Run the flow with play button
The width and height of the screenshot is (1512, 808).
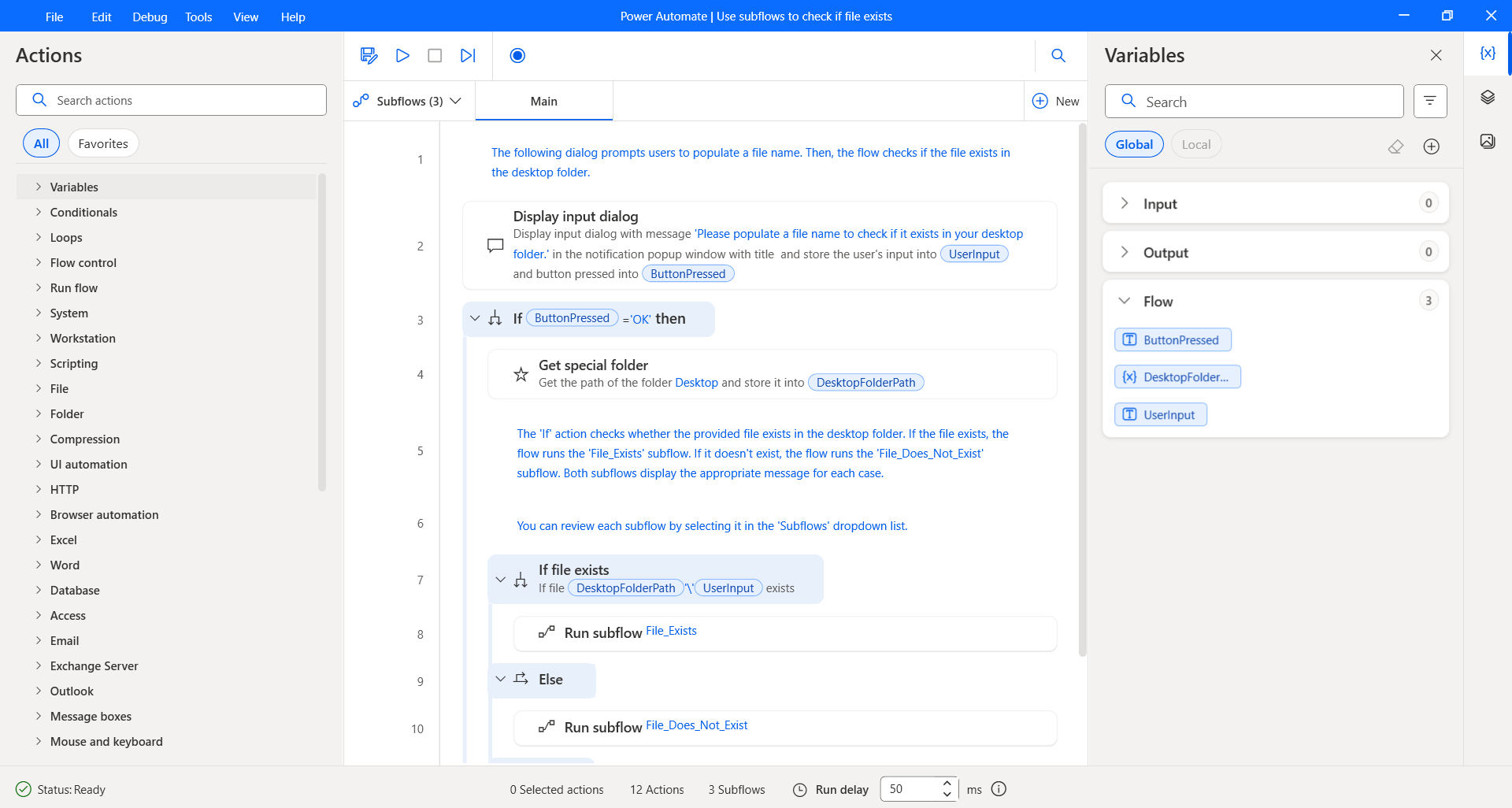pos(402,55)
